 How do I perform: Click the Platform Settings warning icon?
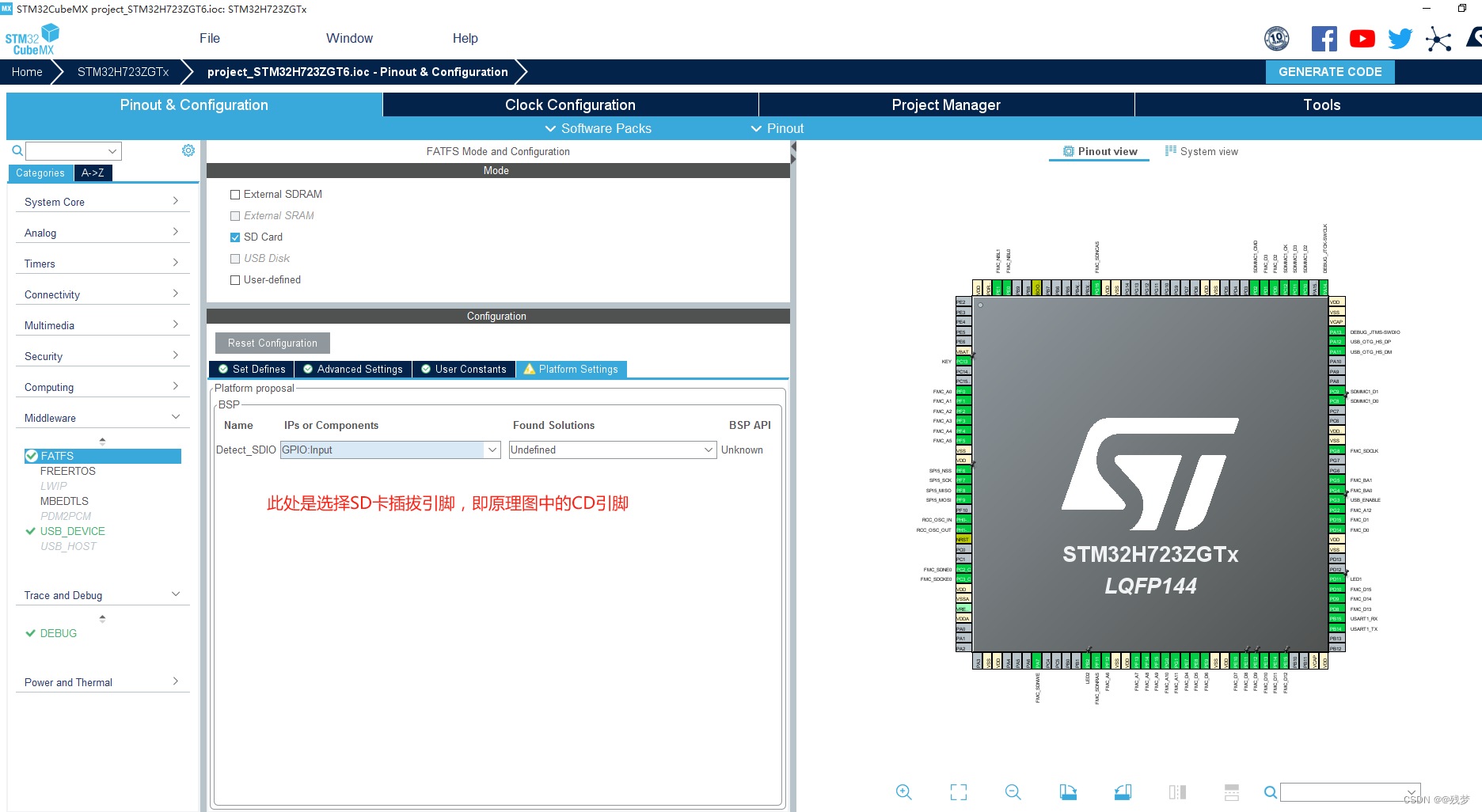530,369
